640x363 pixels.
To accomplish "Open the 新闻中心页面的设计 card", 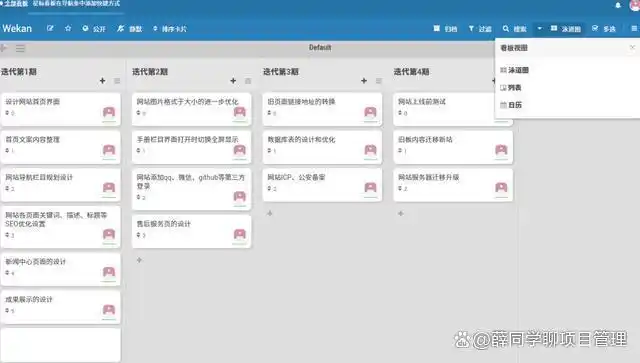I will (x=60, y=269).
